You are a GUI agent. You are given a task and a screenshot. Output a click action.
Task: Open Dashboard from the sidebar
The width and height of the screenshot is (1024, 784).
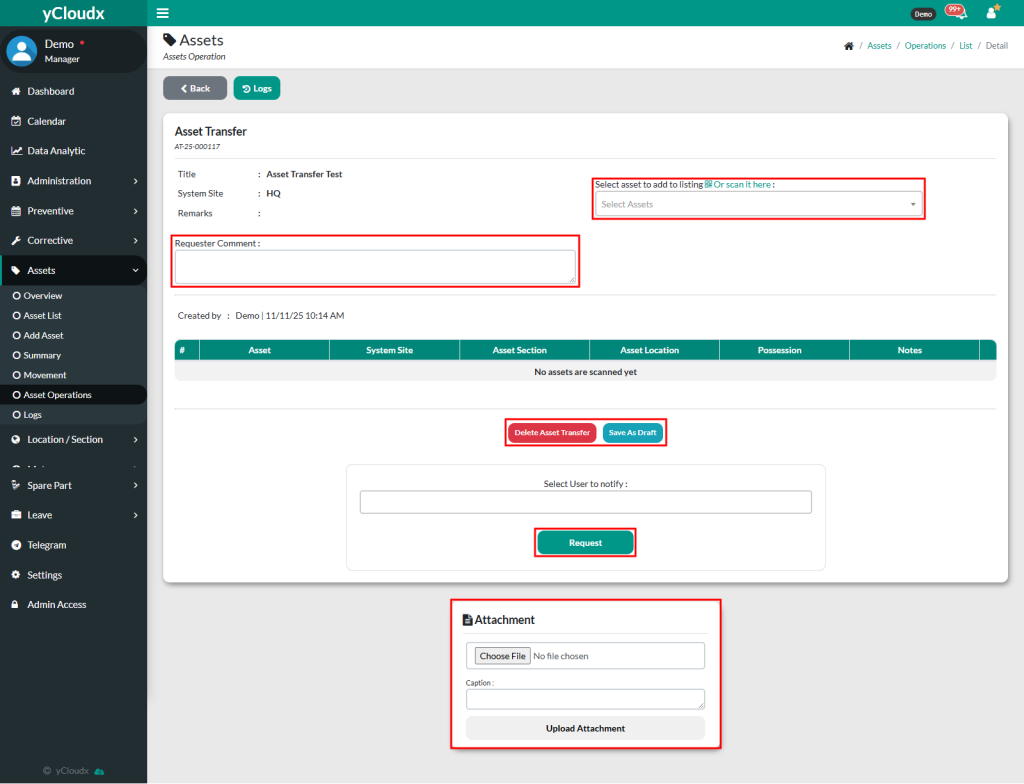pos(50,91)
